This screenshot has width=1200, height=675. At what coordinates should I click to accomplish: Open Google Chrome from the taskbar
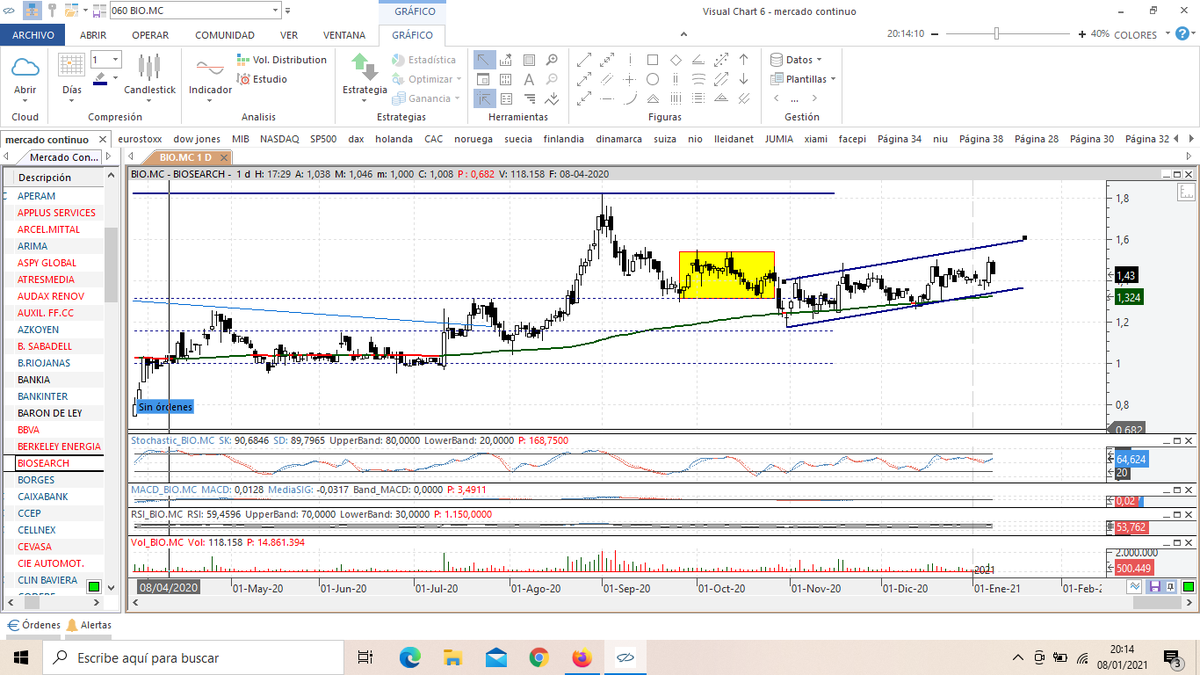pyautogui.click(x=538, y=657)
